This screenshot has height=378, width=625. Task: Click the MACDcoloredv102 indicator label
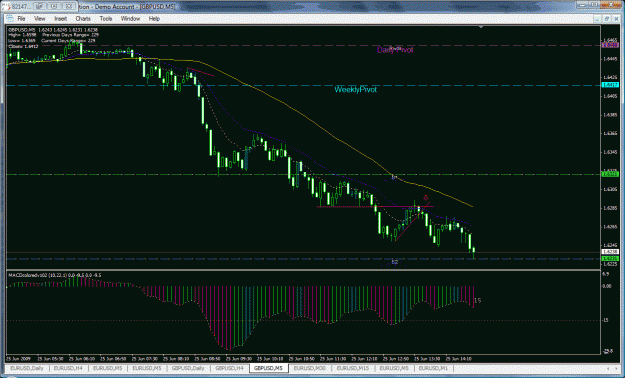(55, 275)
